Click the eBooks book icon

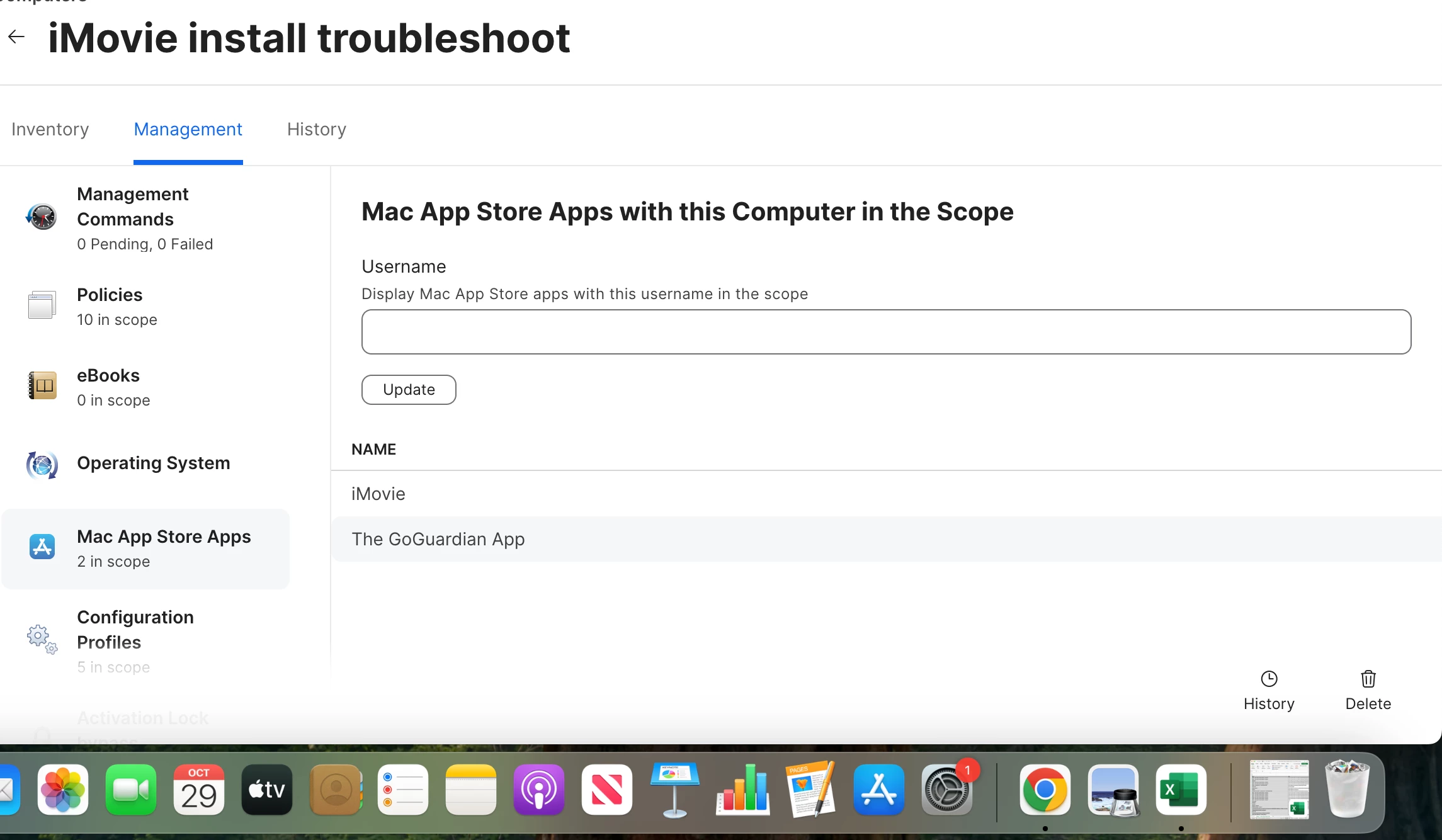(x=42, y=385)
